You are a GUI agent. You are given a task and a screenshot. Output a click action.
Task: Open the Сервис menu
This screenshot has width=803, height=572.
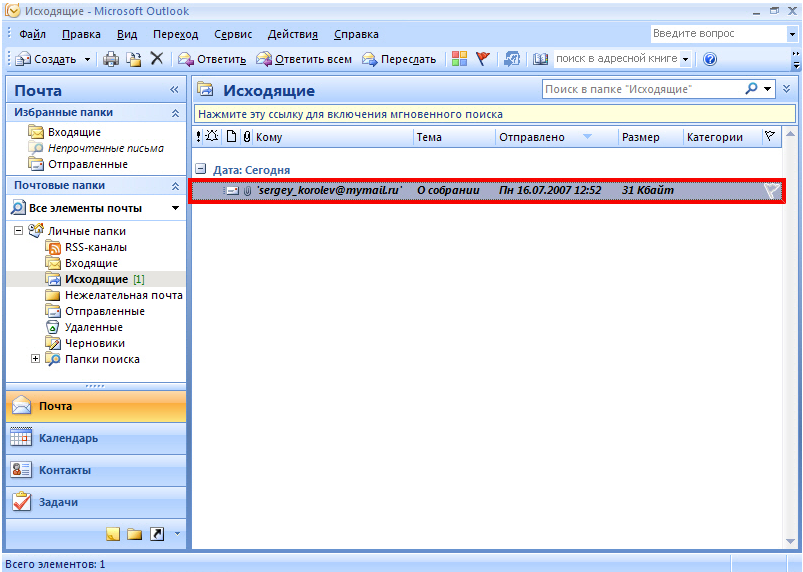point(233,34)
